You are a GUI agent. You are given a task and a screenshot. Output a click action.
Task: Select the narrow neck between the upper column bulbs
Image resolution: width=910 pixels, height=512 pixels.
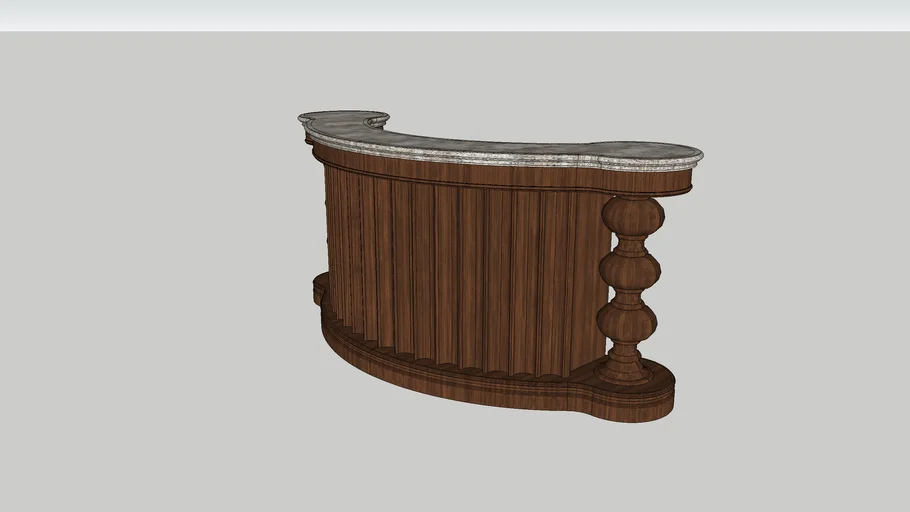coord(631,243)
